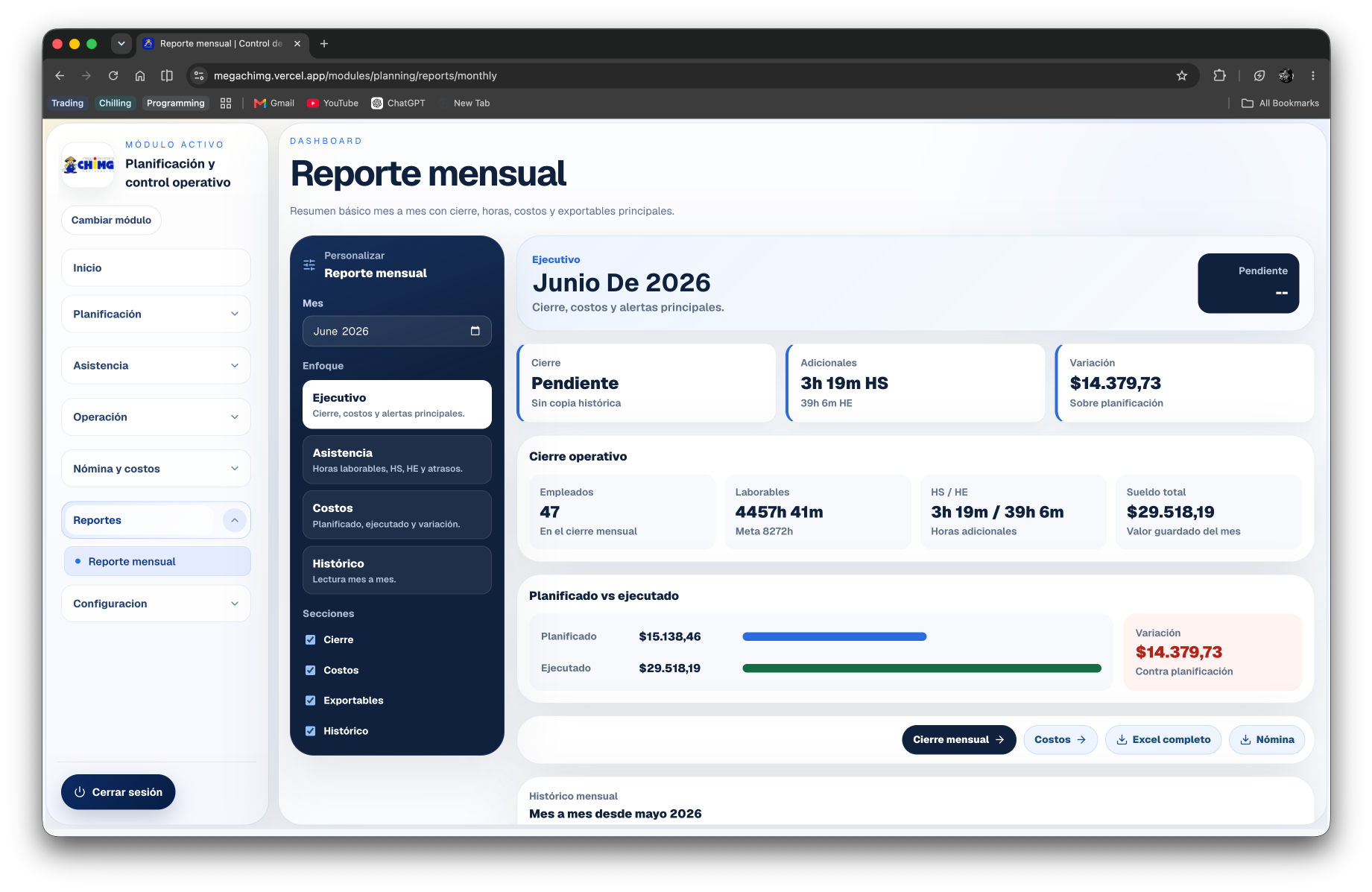
Task: Click the arrow icon on Costos button
Action: point(1081,739)
